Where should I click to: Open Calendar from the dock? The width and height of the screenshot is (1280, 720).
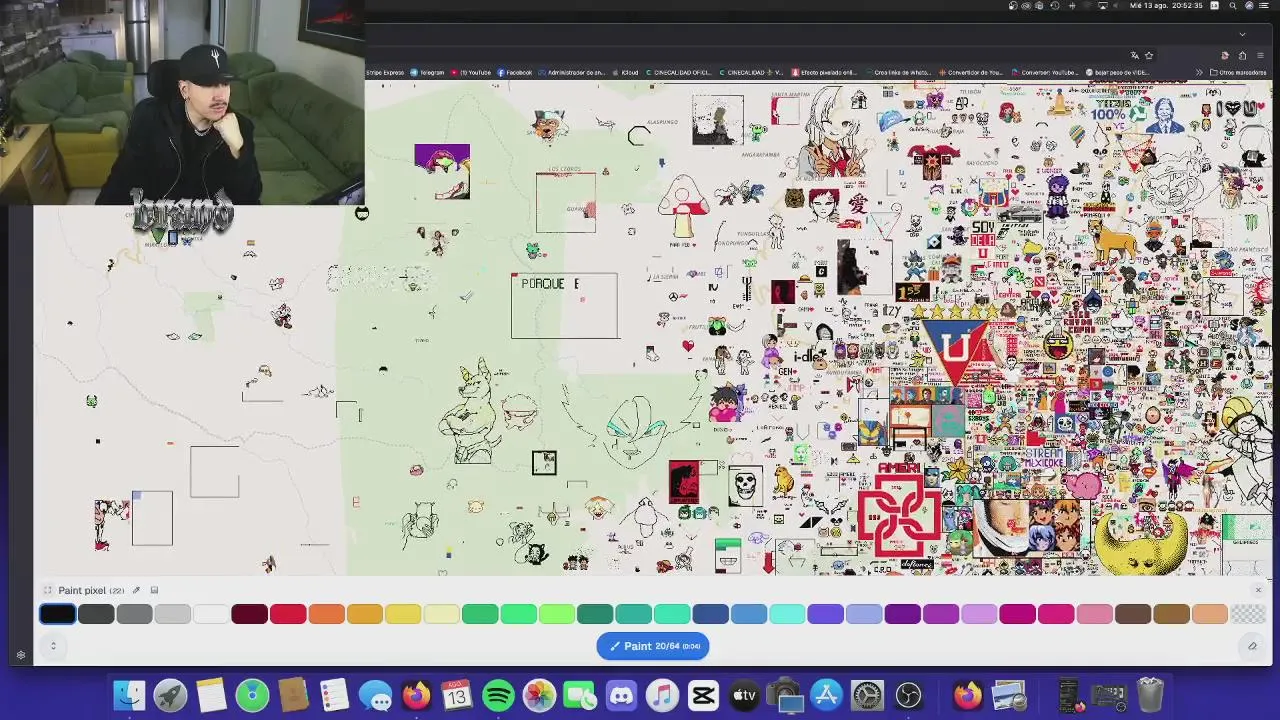point(457,695)
